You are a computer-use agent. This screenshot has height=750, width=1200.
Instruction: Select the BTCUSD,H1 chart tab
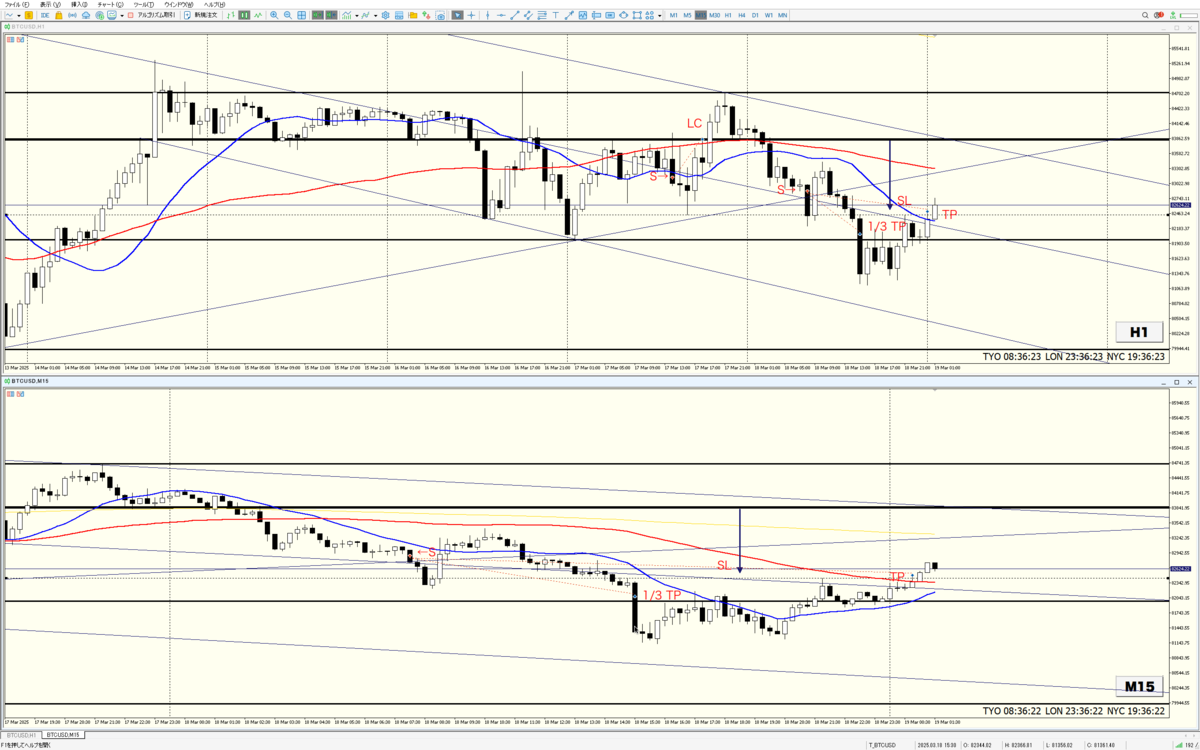click(x=22, y=734)
